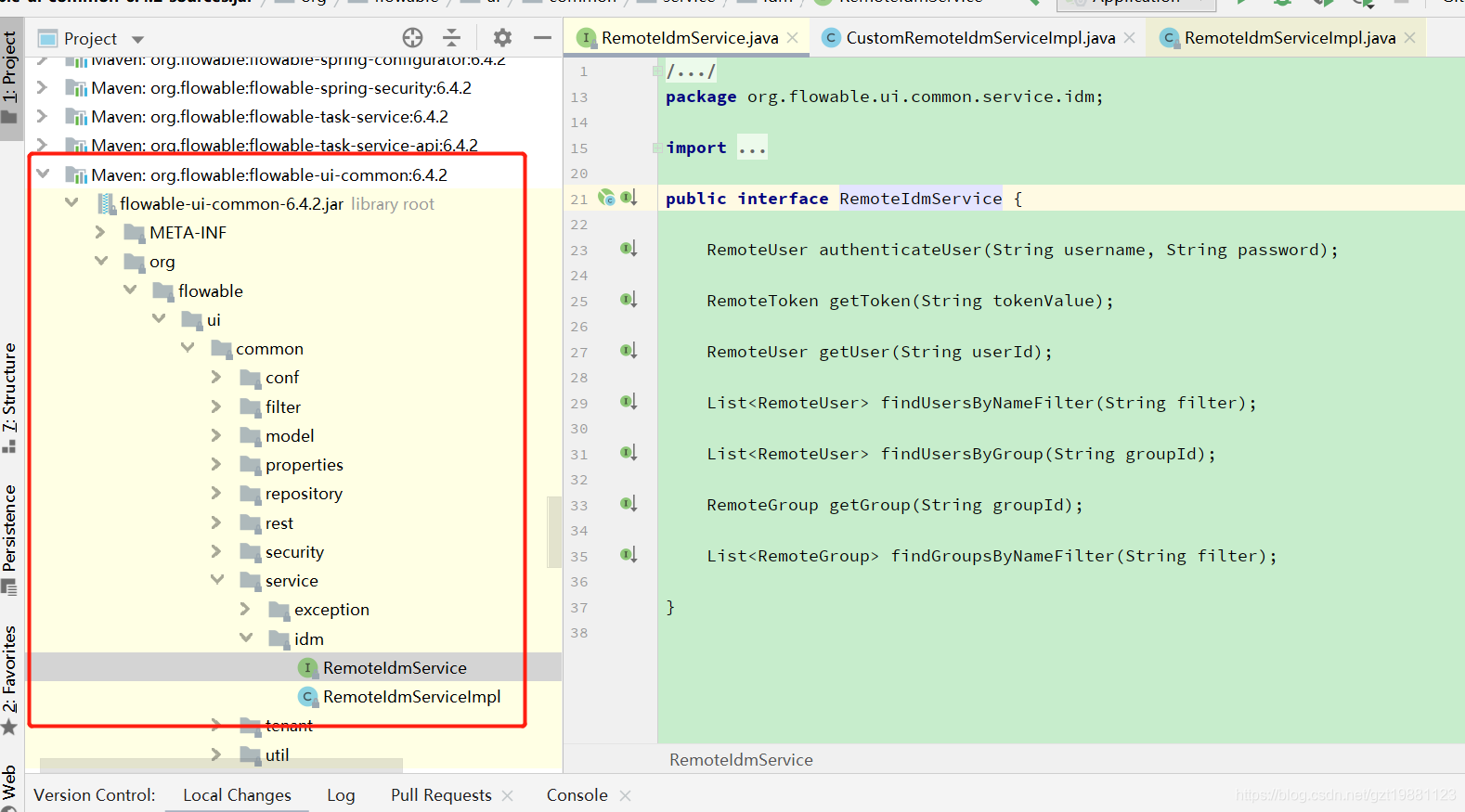
Task: Click implementation gutter icon for getUser
Action: [629, 351]
